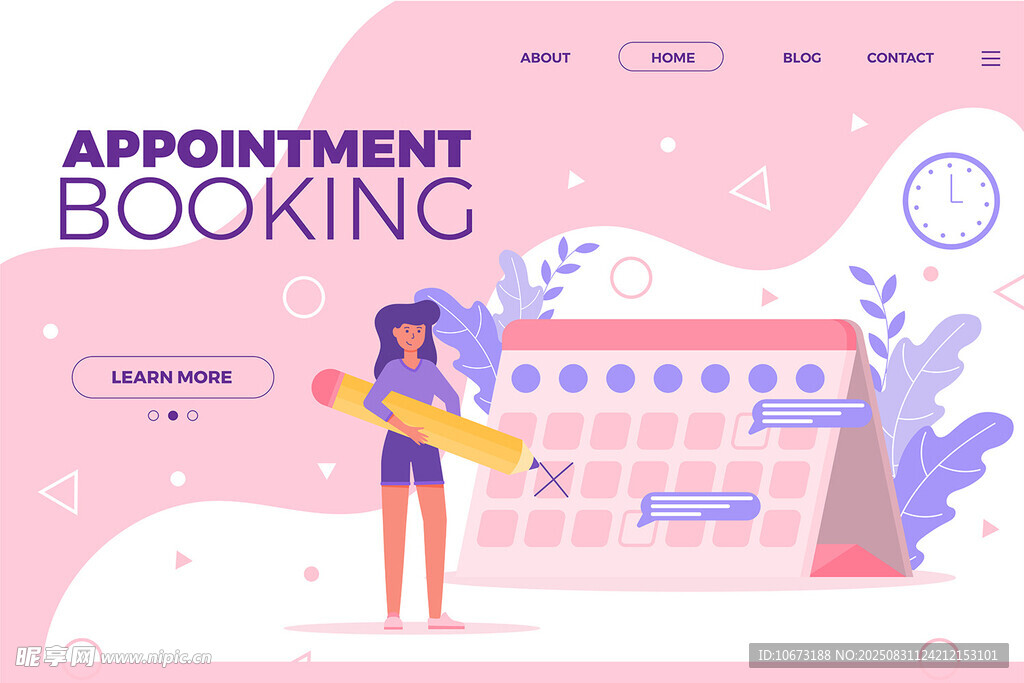Select the first carousel dot
The image size is (1024, 683).
[x=153, y=415]
